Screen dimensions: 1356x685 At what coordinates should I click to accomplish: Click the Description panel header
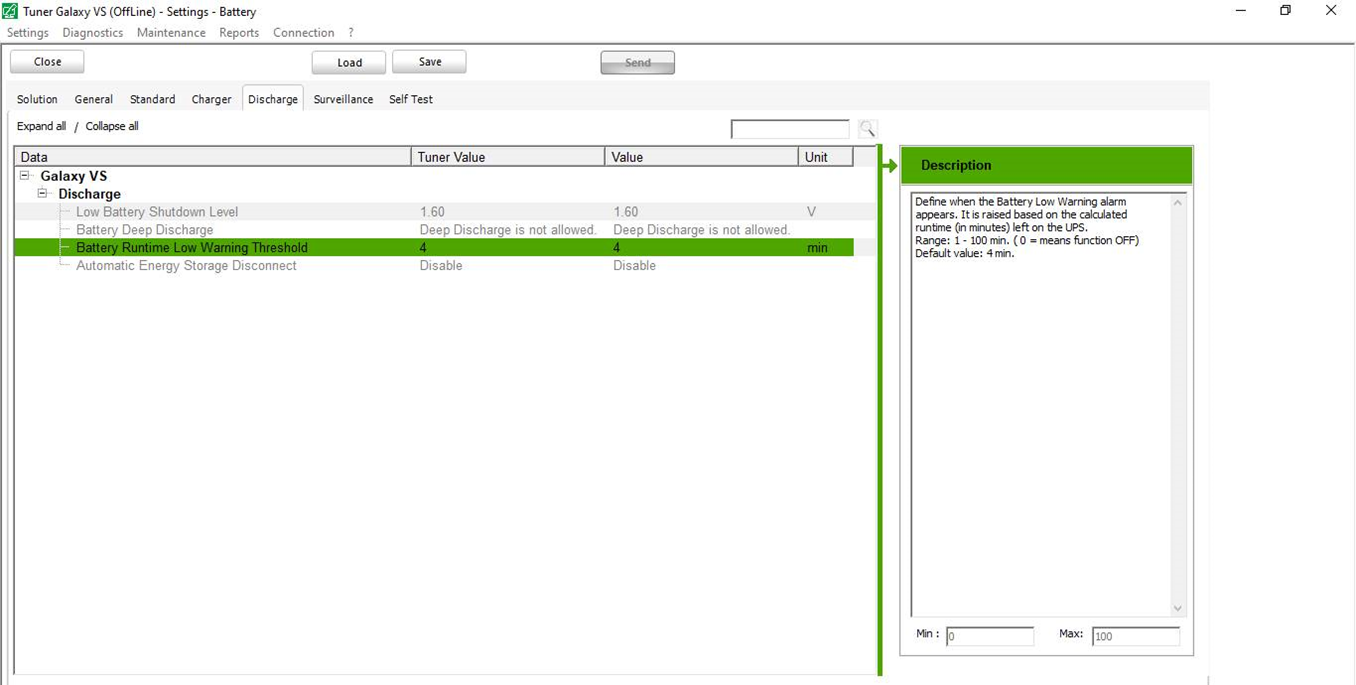point(1046,165)
